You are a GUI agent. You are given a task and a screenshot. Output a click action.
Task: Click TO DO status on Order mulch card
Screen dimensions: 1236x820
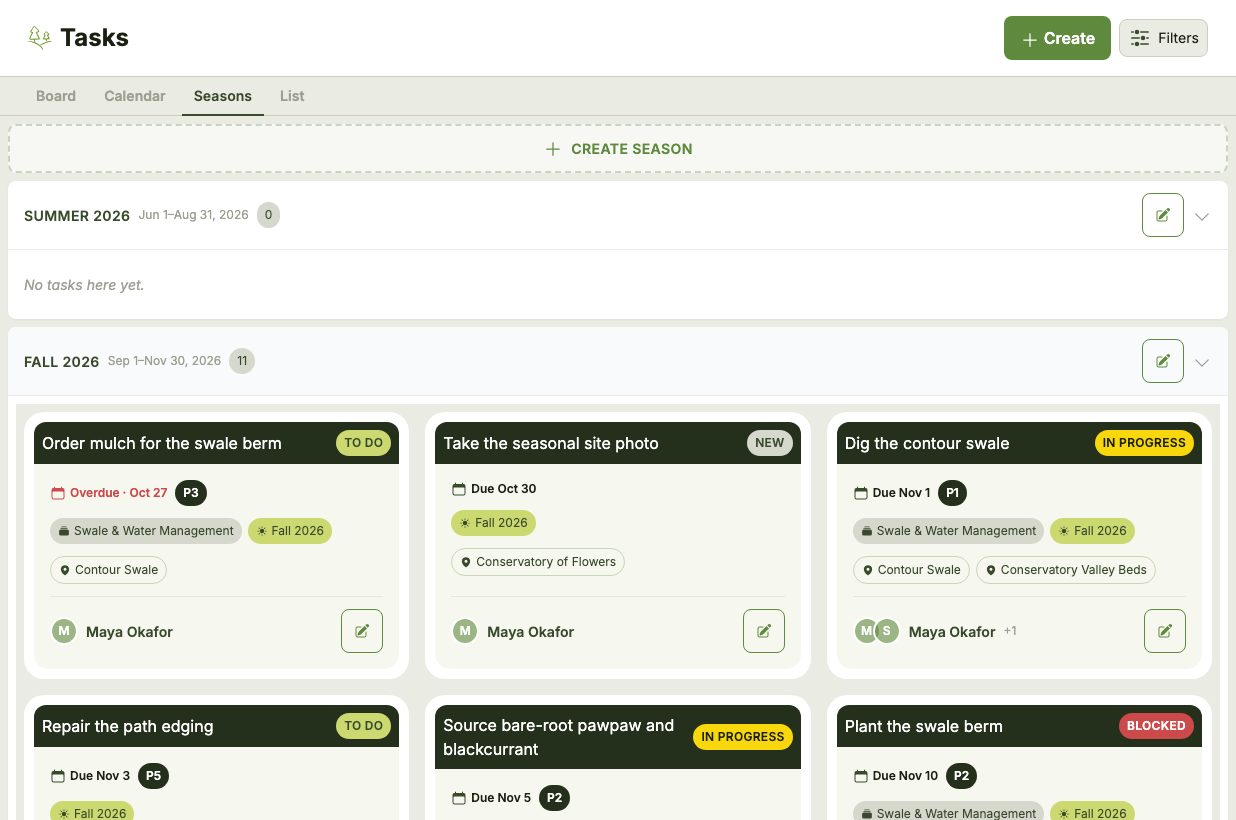pos(363,443)
